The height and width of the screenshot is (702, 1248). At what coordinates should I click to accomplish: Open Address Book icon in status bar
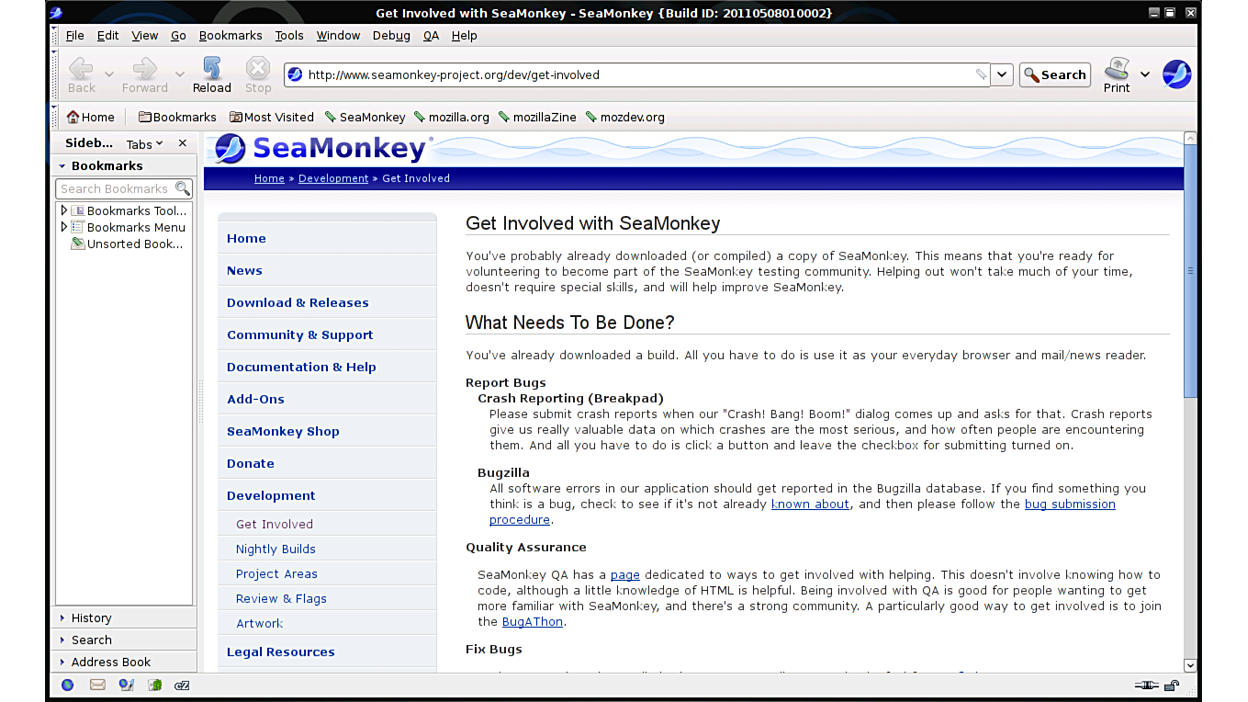click(155, 685)
